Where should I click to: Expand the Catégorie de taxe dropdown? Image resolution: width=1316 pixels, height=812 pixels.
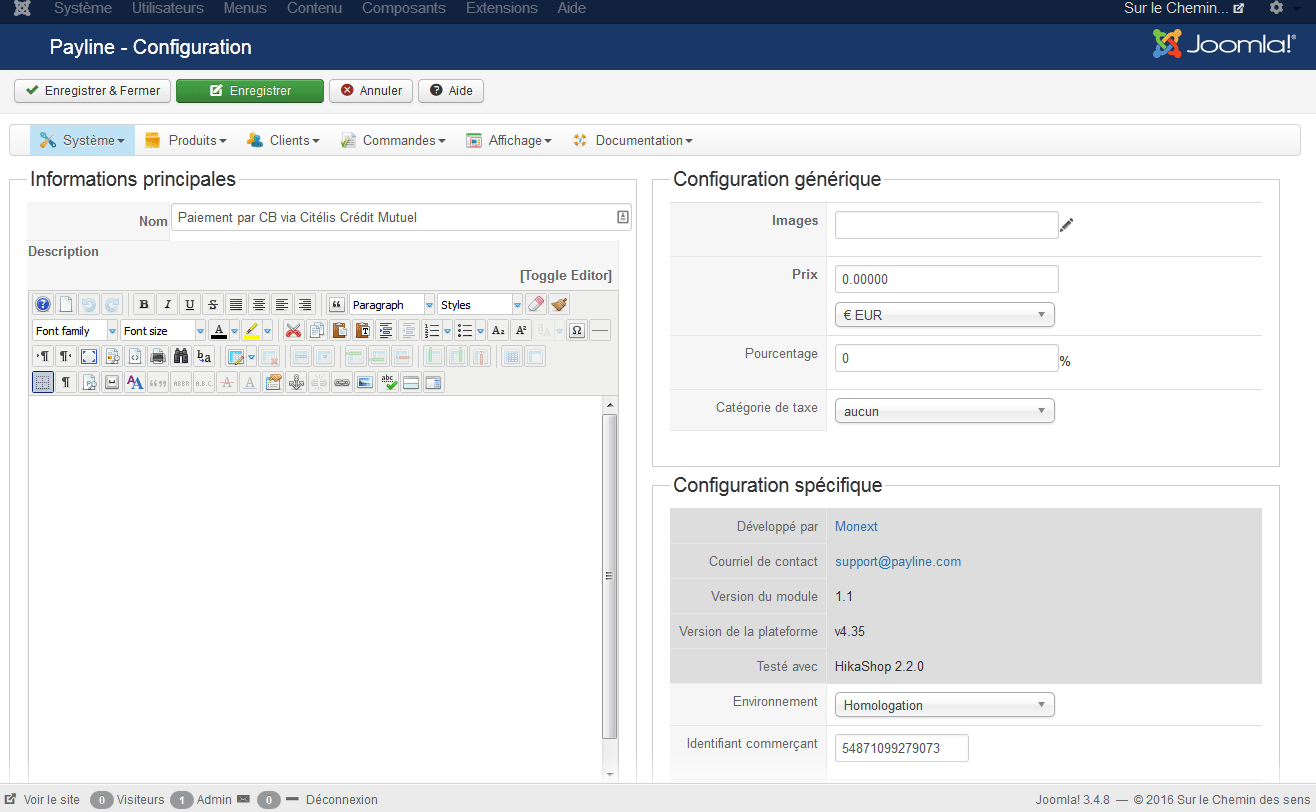click(x=944, y=411)
